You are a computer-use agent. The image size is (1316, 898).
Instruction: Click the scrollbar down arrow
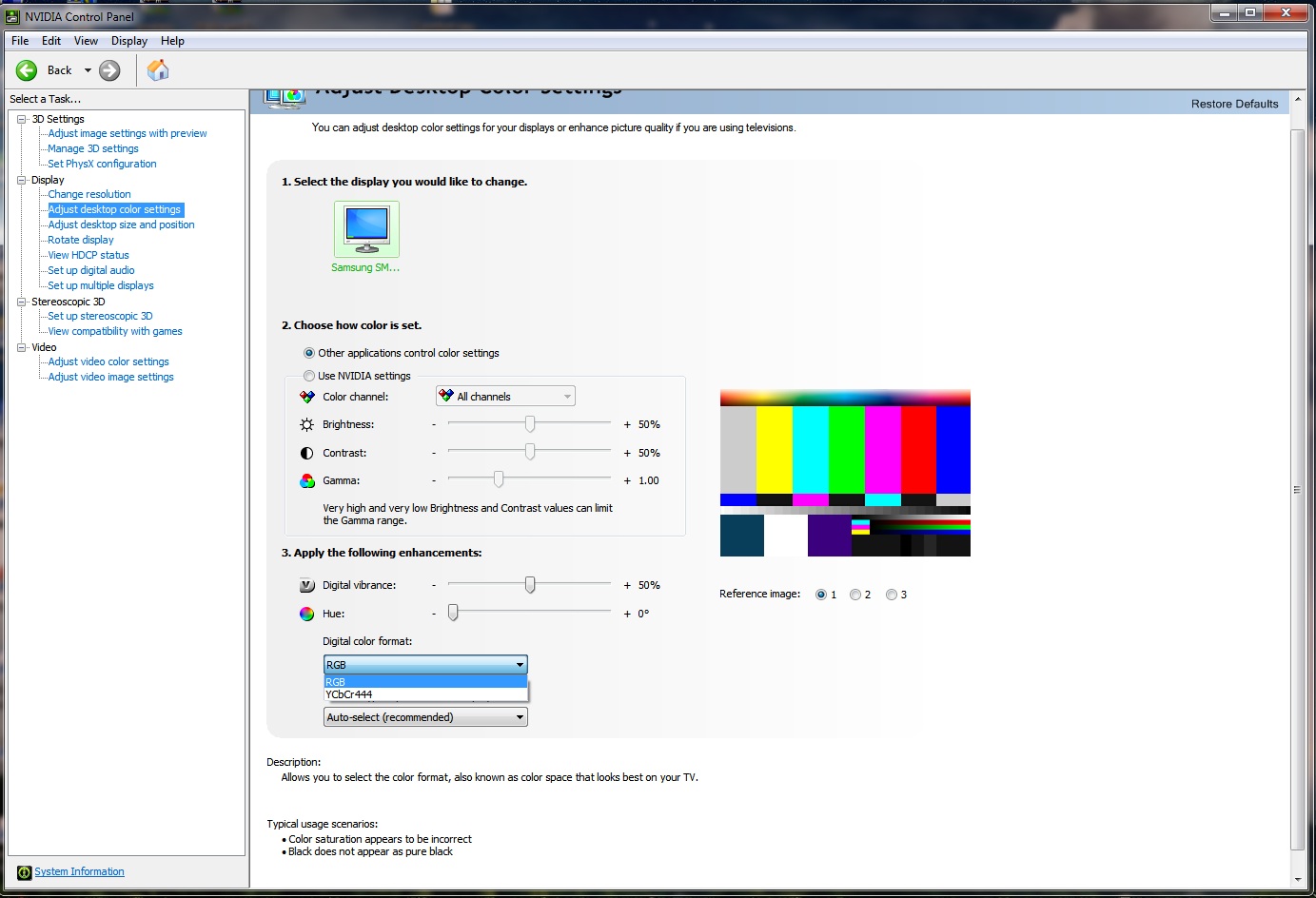point(1297,880)
